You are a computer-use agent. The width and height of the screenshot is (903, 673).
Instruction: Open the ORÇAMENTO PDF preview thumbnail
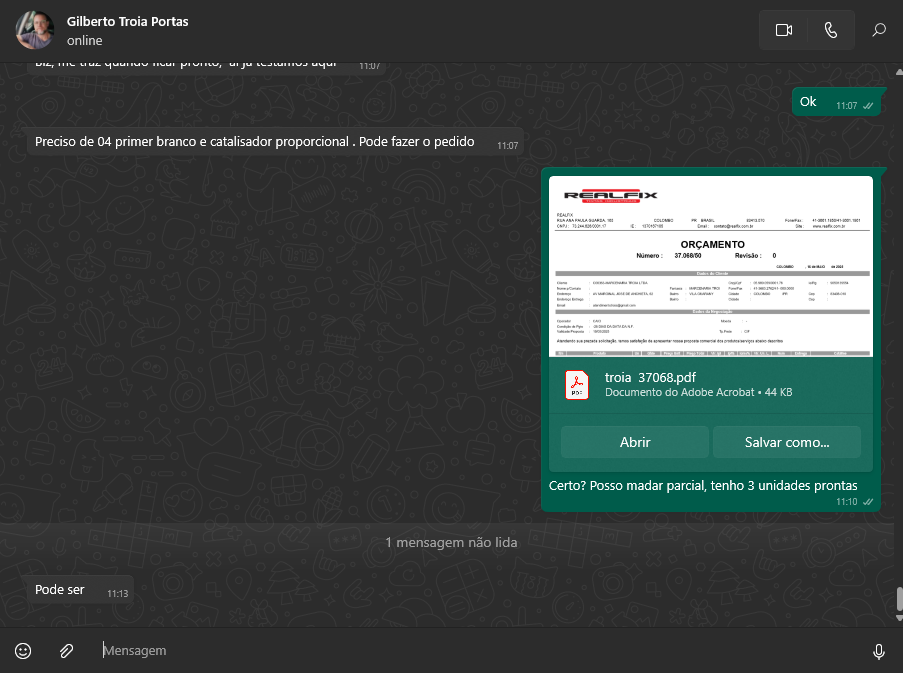[711, 266]
